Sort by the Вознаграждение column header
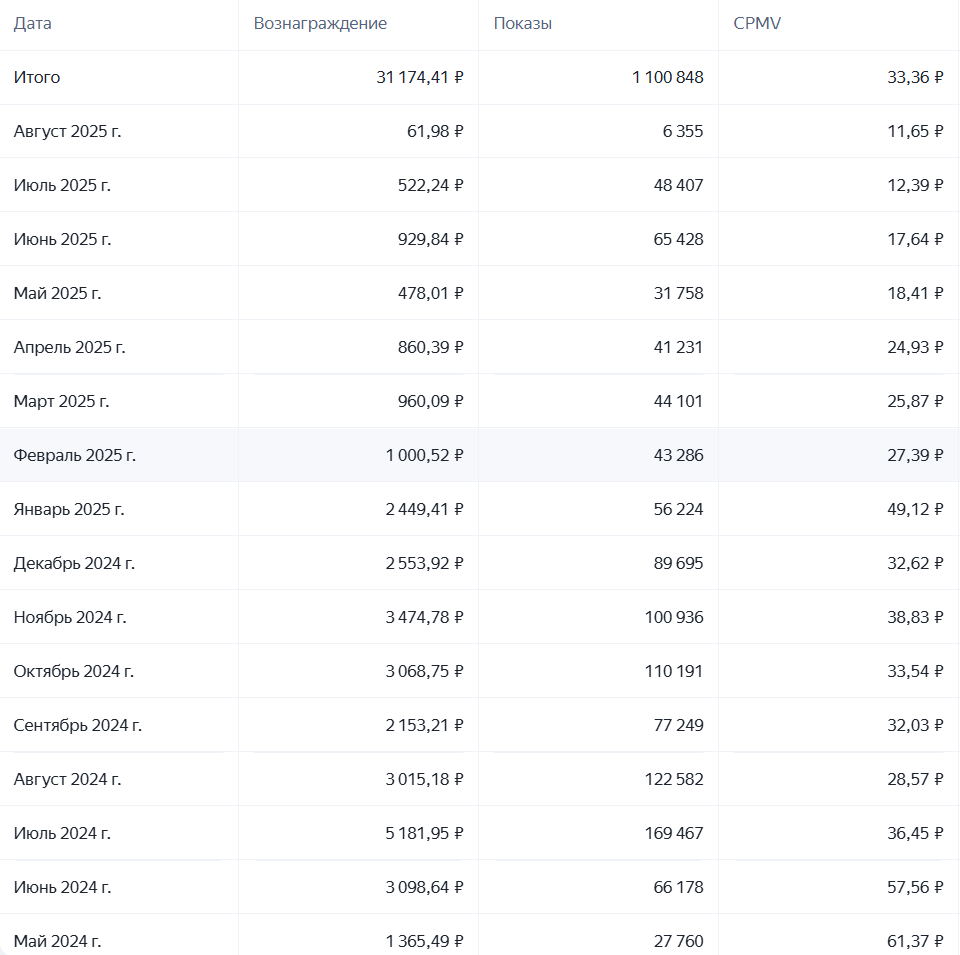The height and width of the screenshot is (955, 960). (320, 24)
